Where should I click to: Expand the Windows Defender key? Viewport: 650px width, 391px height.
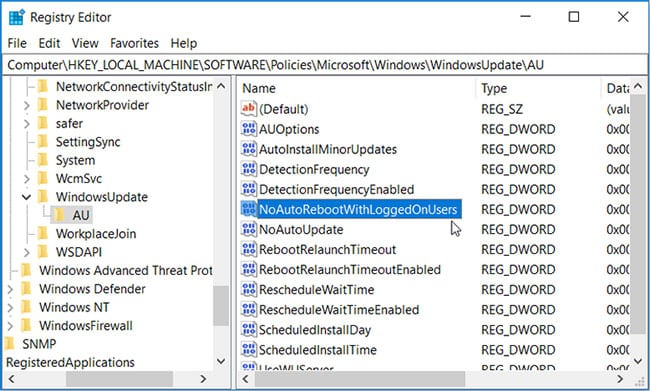(x=10, y=289)
